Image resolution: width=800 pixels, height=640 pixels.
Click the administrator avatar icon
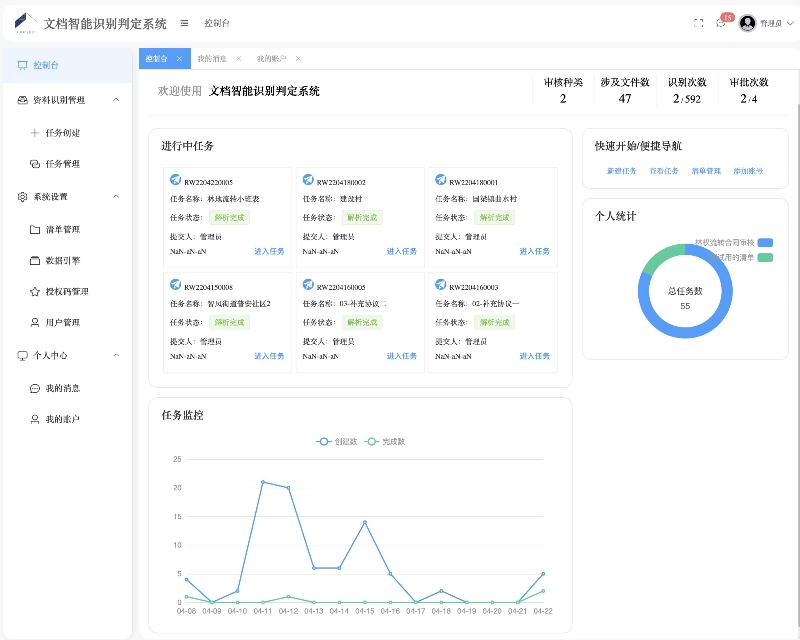[747, 23]
